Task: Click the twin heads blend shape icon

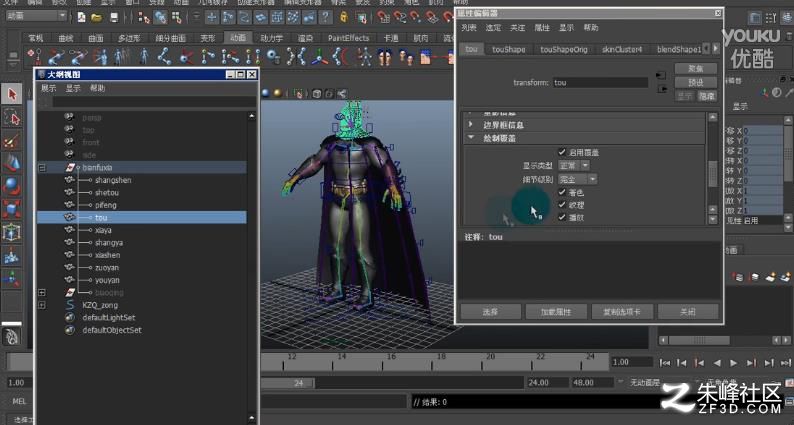Action: tap(385, 56)
